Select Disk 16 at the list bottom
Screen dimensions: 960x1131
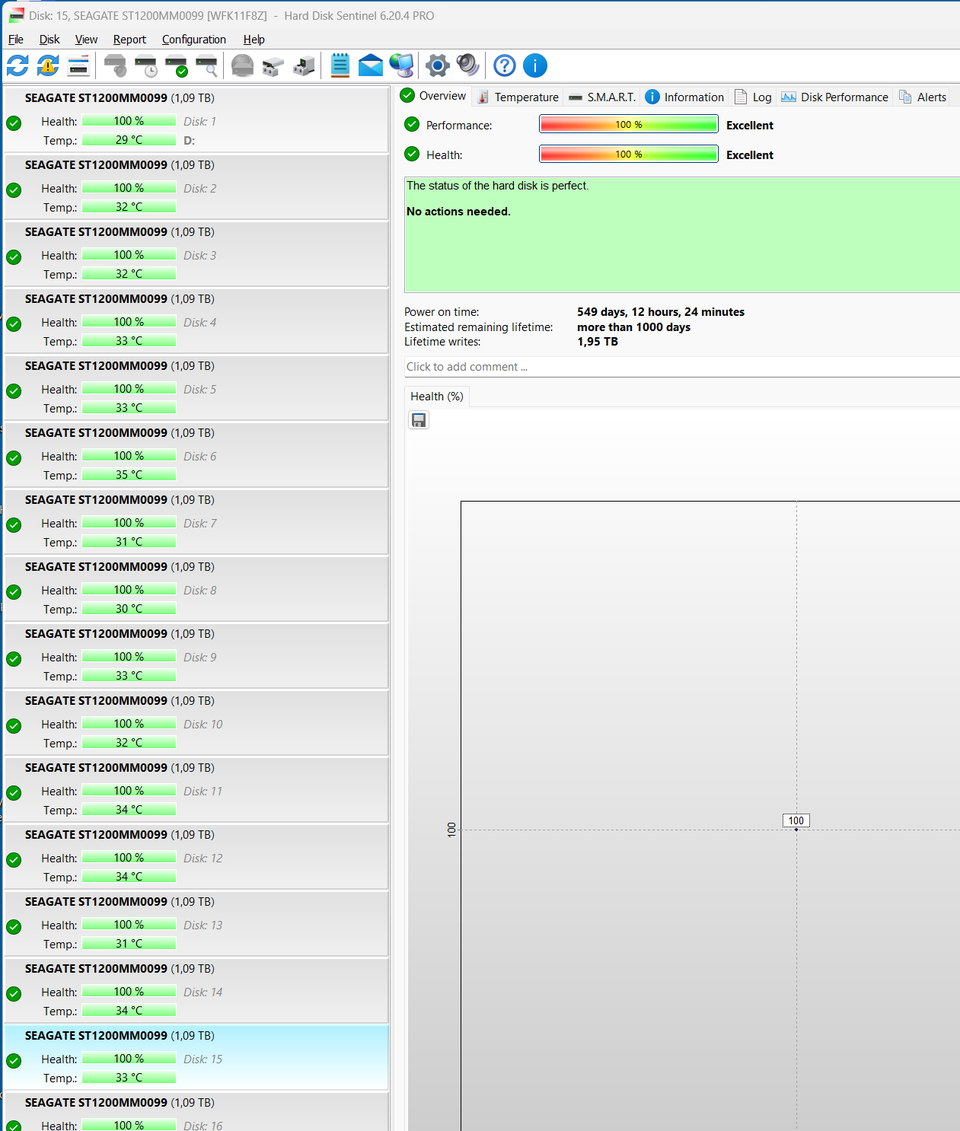(196, 1112)
